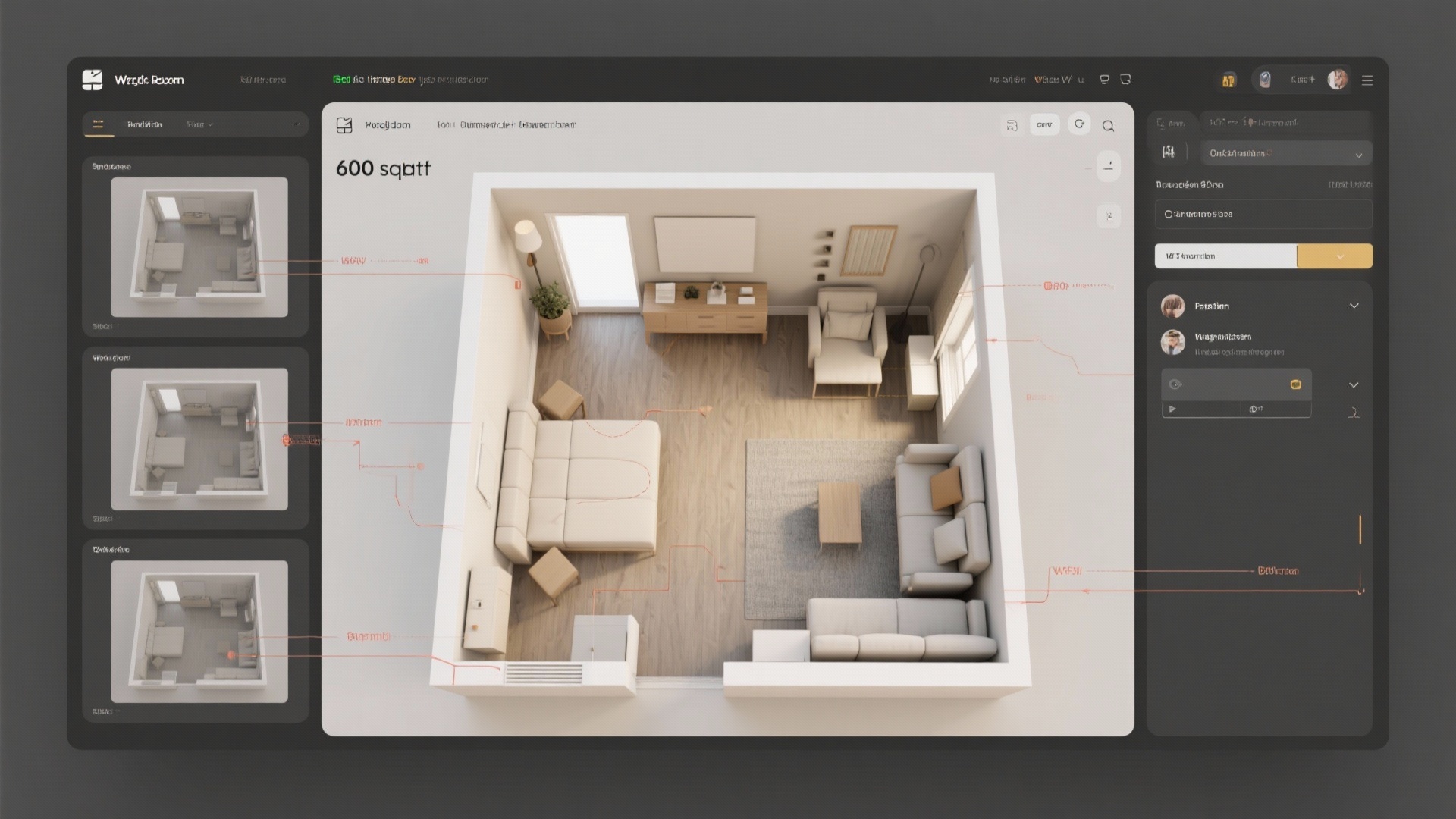Screen dimensions: 1456x819
Task: Toggle the yellow indicator in media card
Action: (1295, 384)
